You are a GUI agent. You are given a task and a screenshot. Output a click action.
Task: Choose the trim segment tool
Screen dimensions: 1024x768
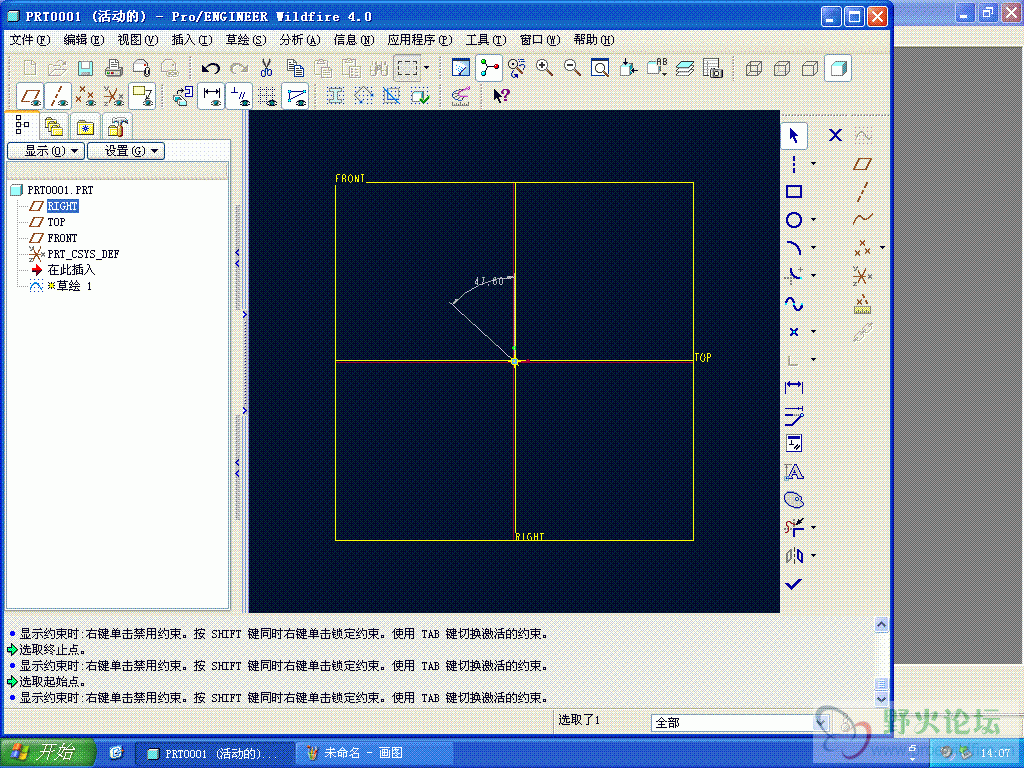(794, 528)
